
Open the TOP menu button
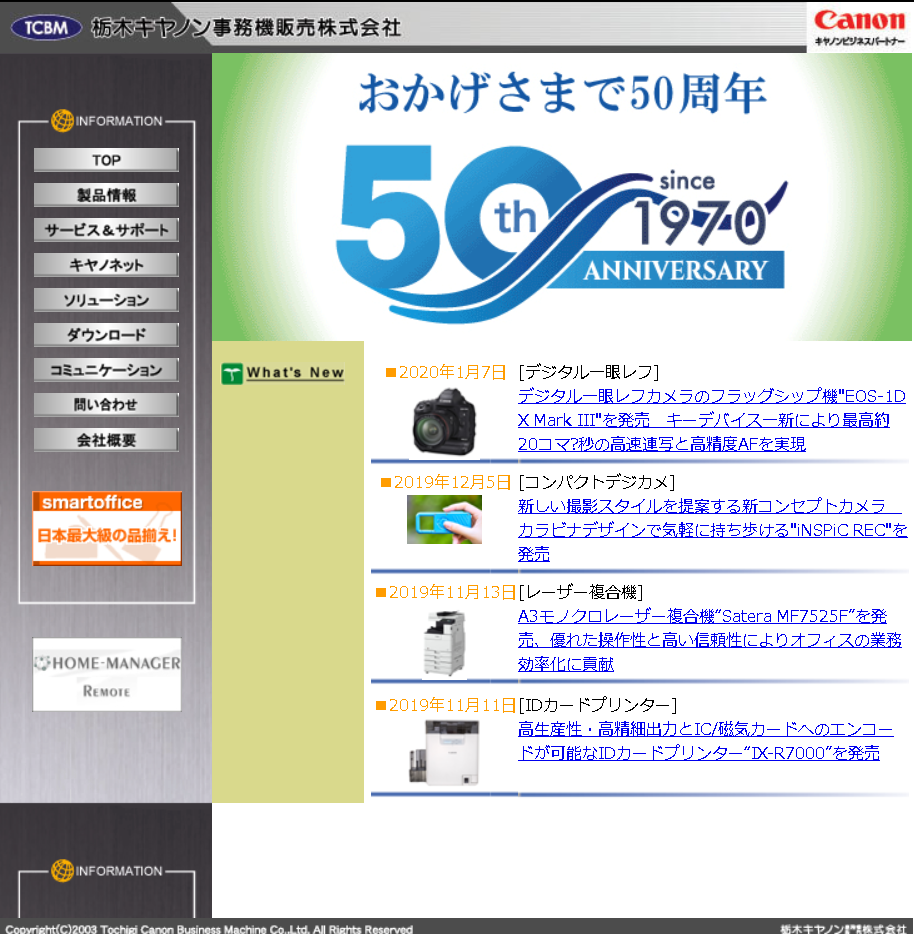(x=106, y=160)
